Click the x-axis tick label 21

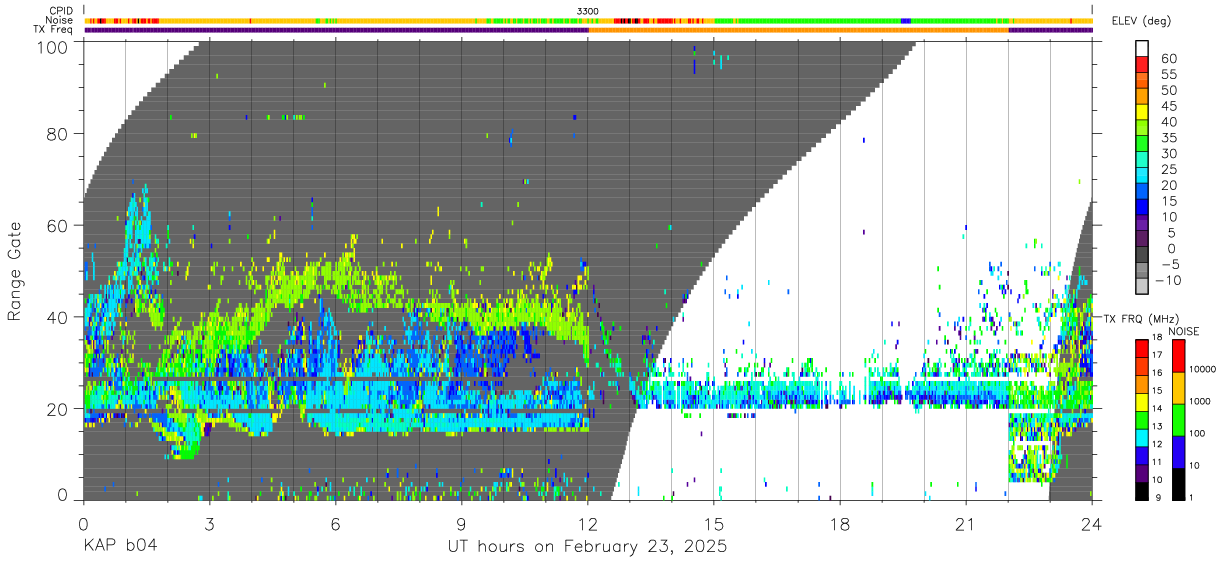[966, 523]
